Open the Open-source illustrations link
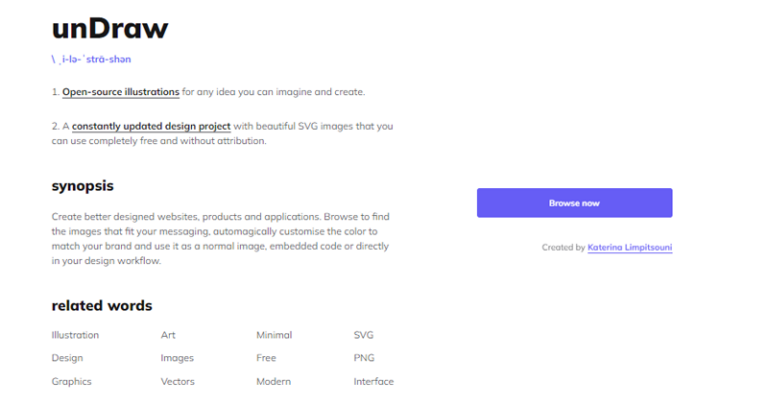The image size is (768, 405). pos(121,92)
